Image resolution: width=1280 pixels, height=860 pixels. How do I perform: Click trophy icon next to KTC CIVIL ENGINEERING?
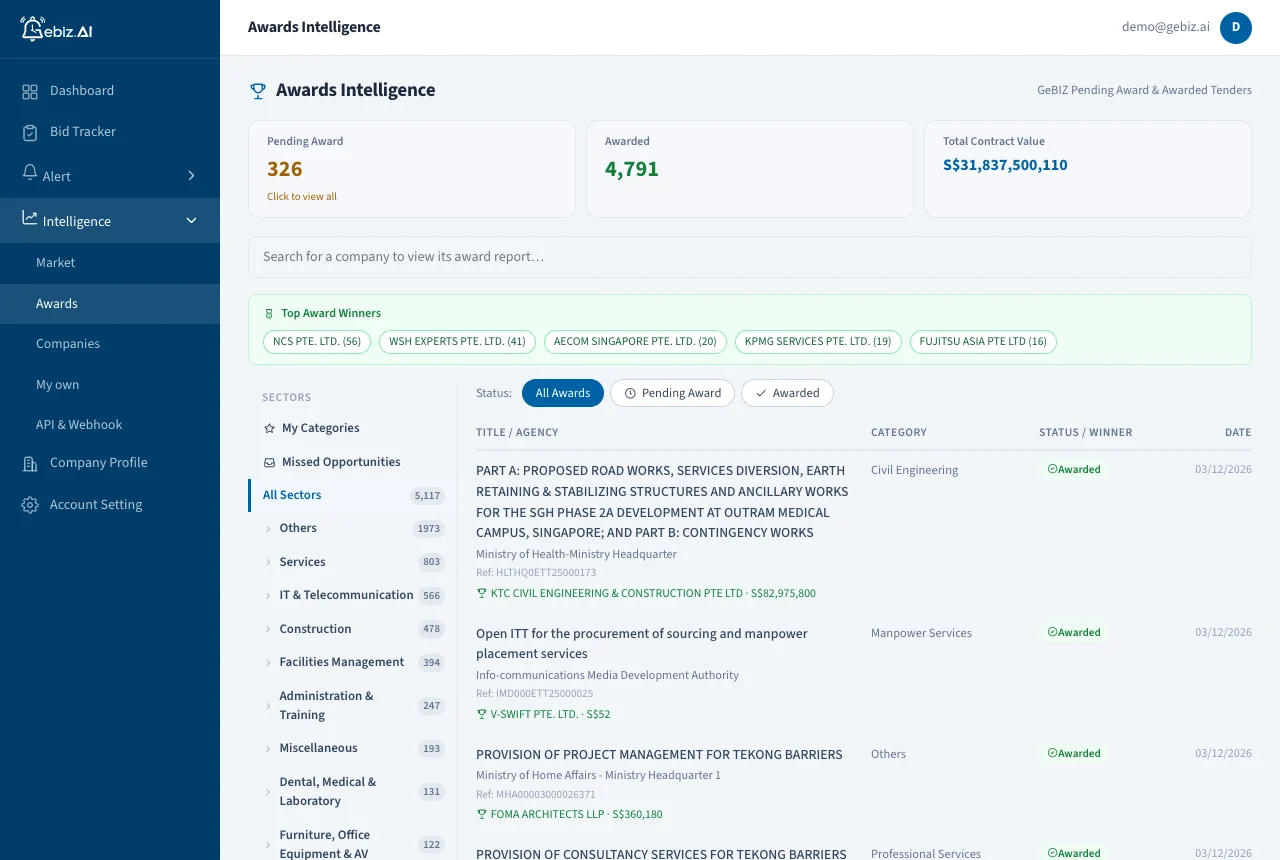482,594
